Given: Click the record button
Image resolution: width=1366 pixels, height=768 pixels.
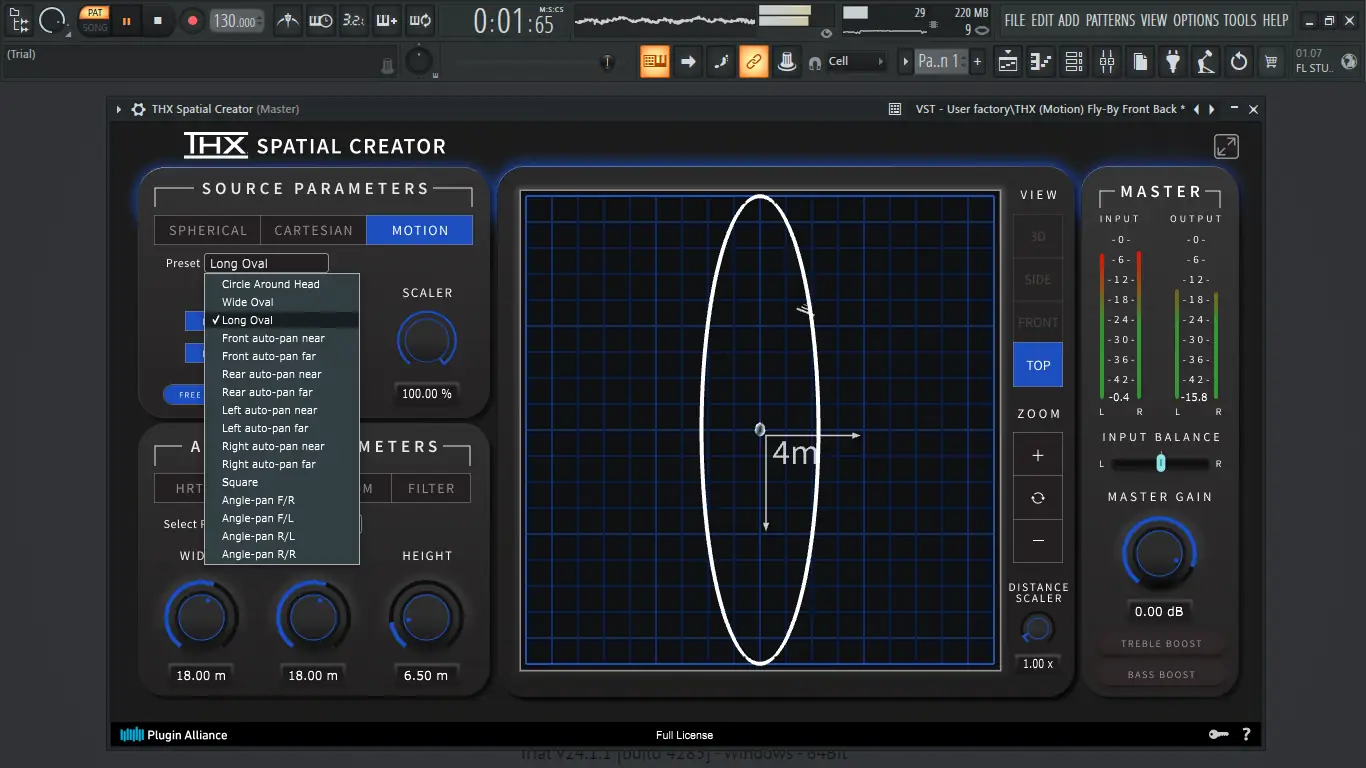Looking at the screenshot, I should [x=192, y=20].
